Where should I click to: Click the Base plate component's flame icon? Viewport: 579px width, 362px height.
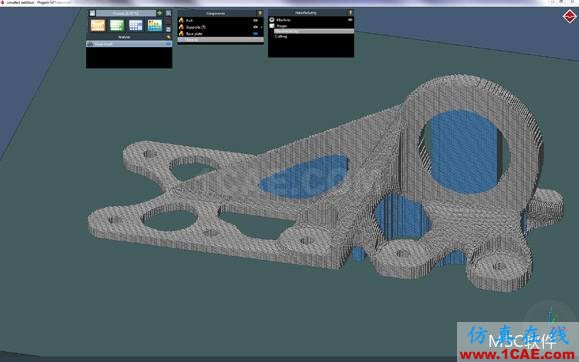point(181,34)
